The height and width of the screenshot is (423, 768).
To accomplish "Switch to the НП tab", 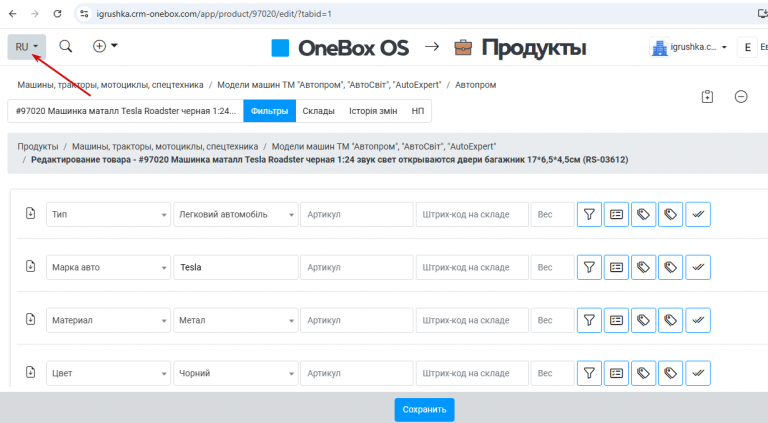I will (x=418, y=111).
